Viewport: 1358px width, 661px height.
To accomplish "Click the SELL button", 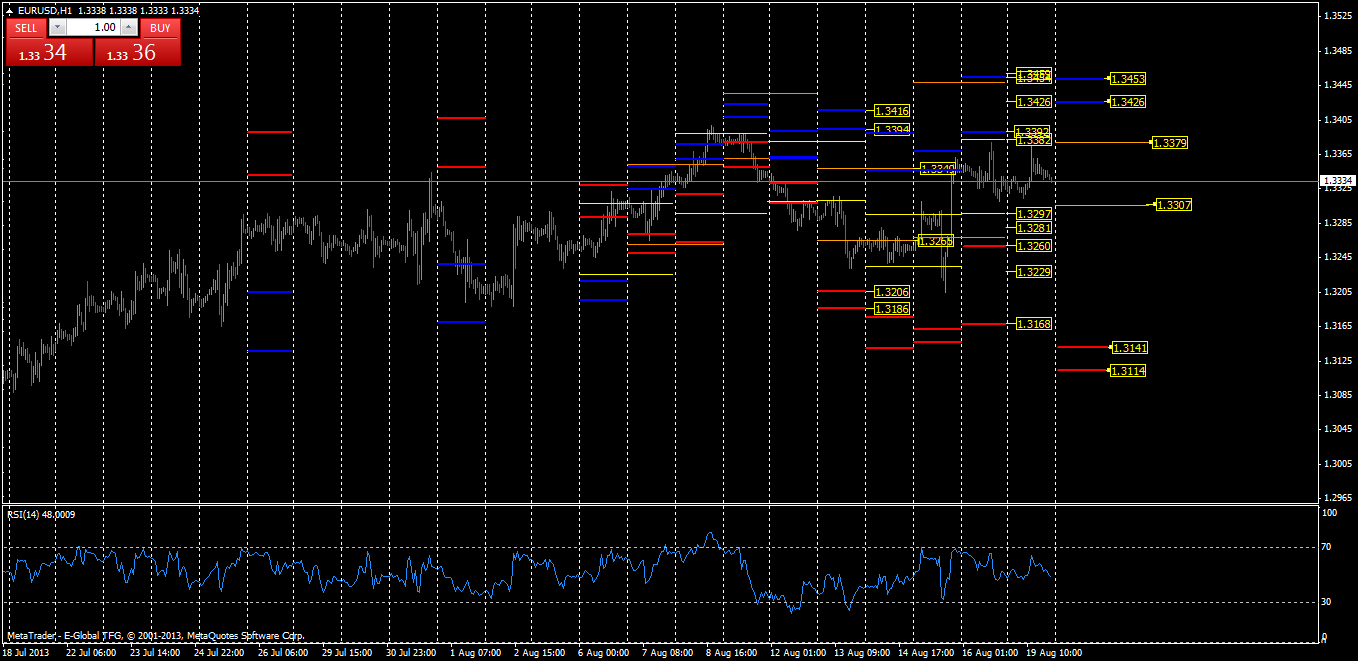I will [26, 28].
